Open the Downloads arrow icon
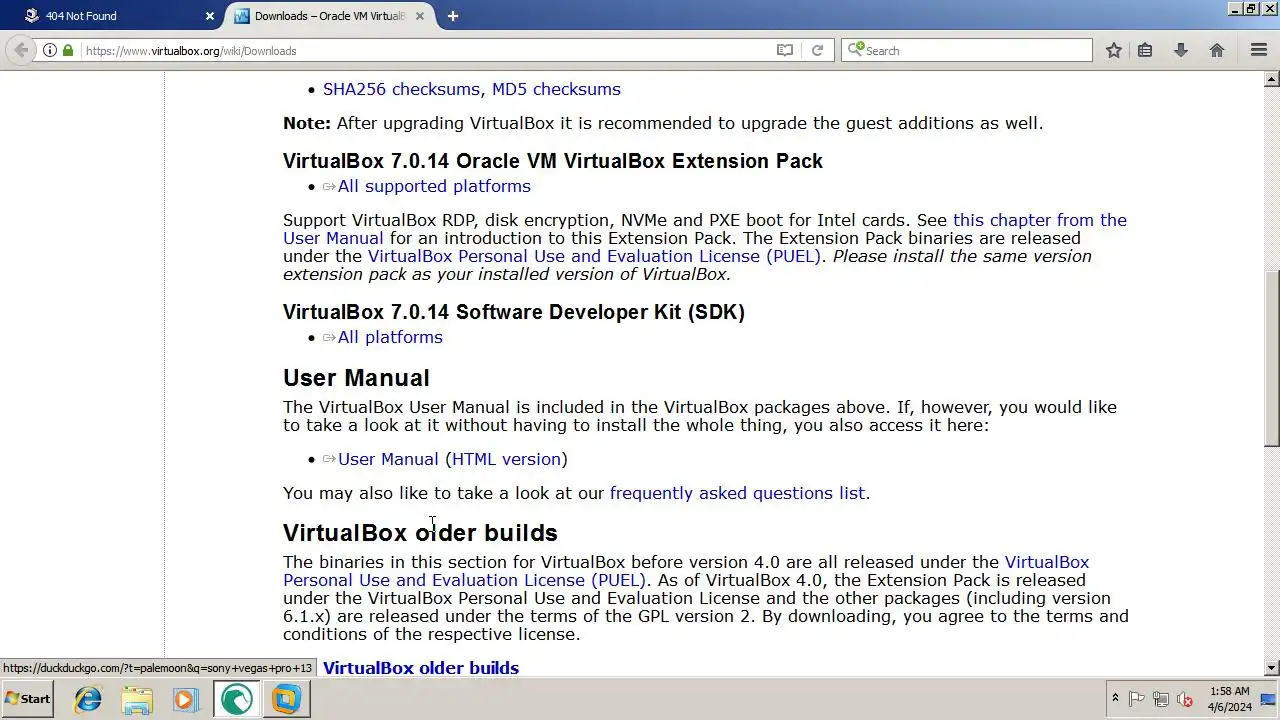The width and height of the screenshot is (1280, 720). coord(1181,50)
